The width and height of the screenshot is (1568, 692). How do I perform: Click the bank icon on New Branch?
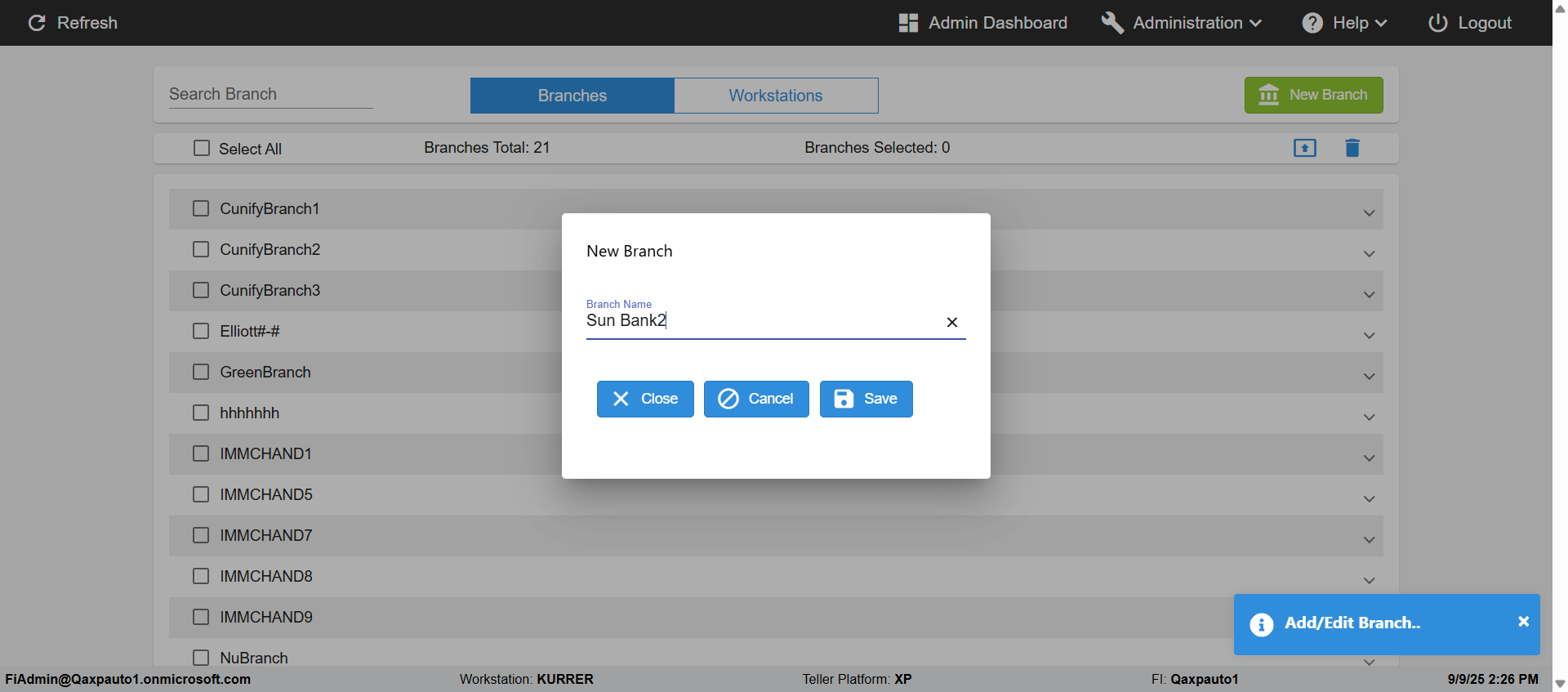[1269, 95]
